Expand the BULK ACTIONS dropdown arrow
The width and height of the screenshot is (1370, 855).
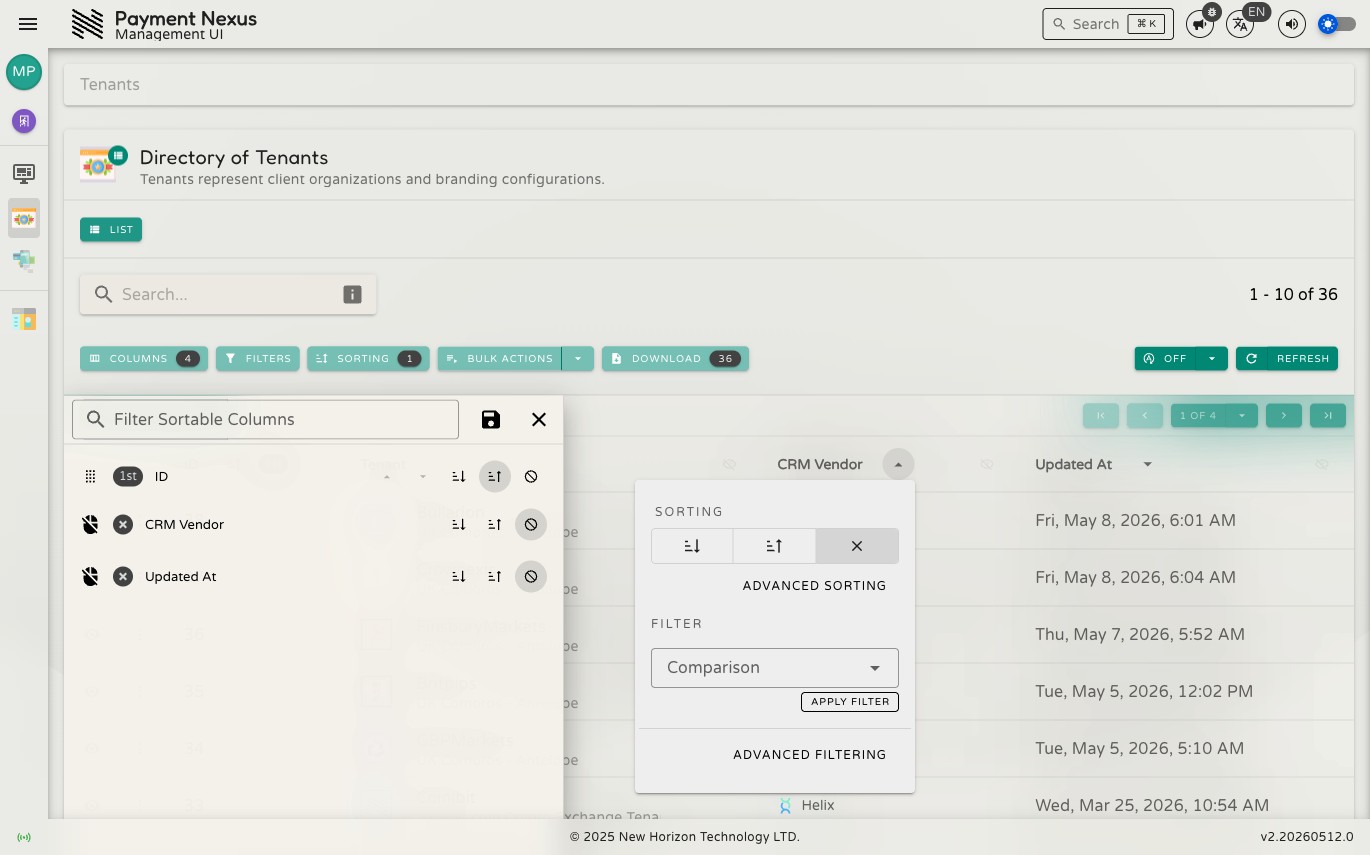578,358
